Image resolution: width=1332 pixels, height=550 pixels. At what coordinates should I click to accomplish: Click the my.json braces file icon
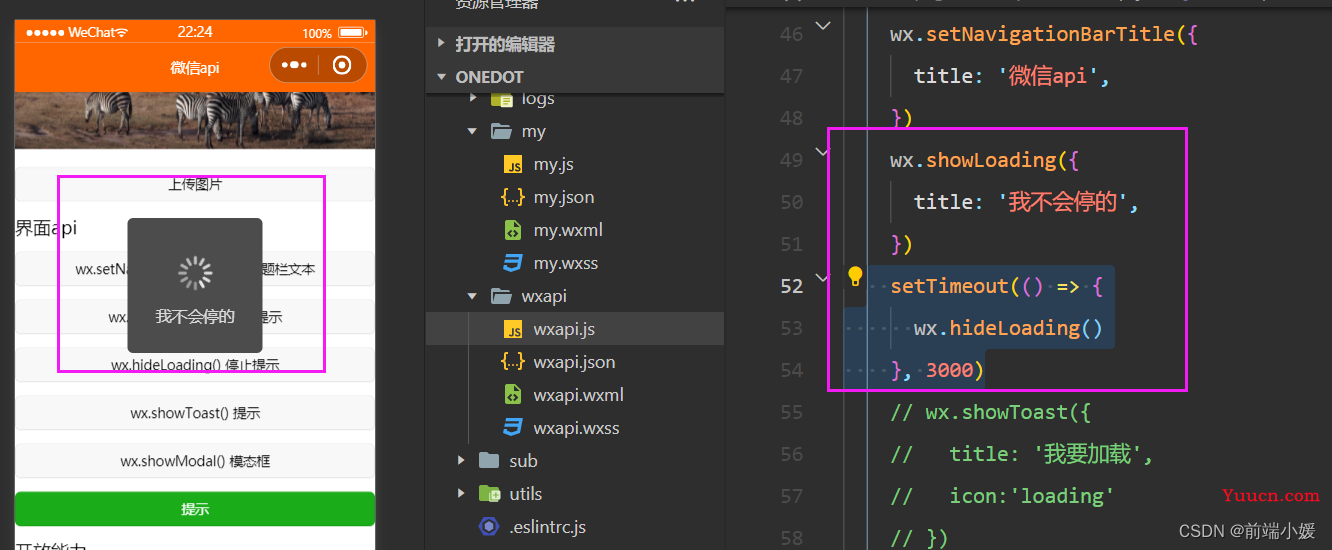pyautogui.click(x=513, y=198)
